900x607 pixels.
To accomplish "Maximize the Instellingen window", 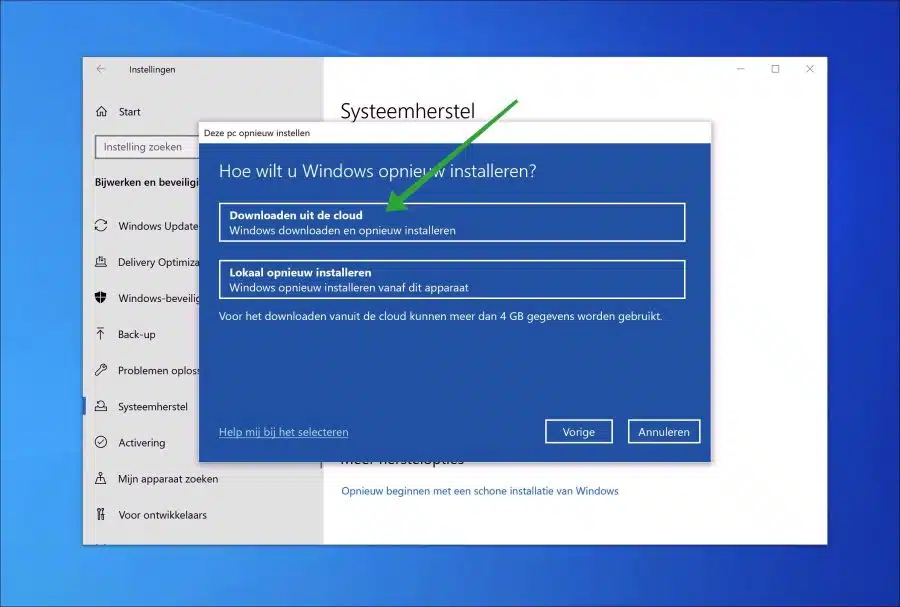I will [775, 69].
